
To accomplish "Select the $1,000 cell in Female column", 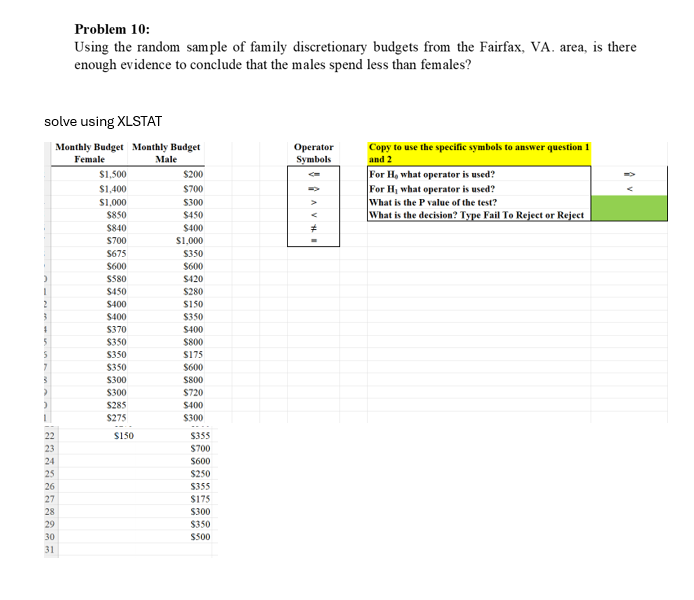I will click(x=89, y=202).
